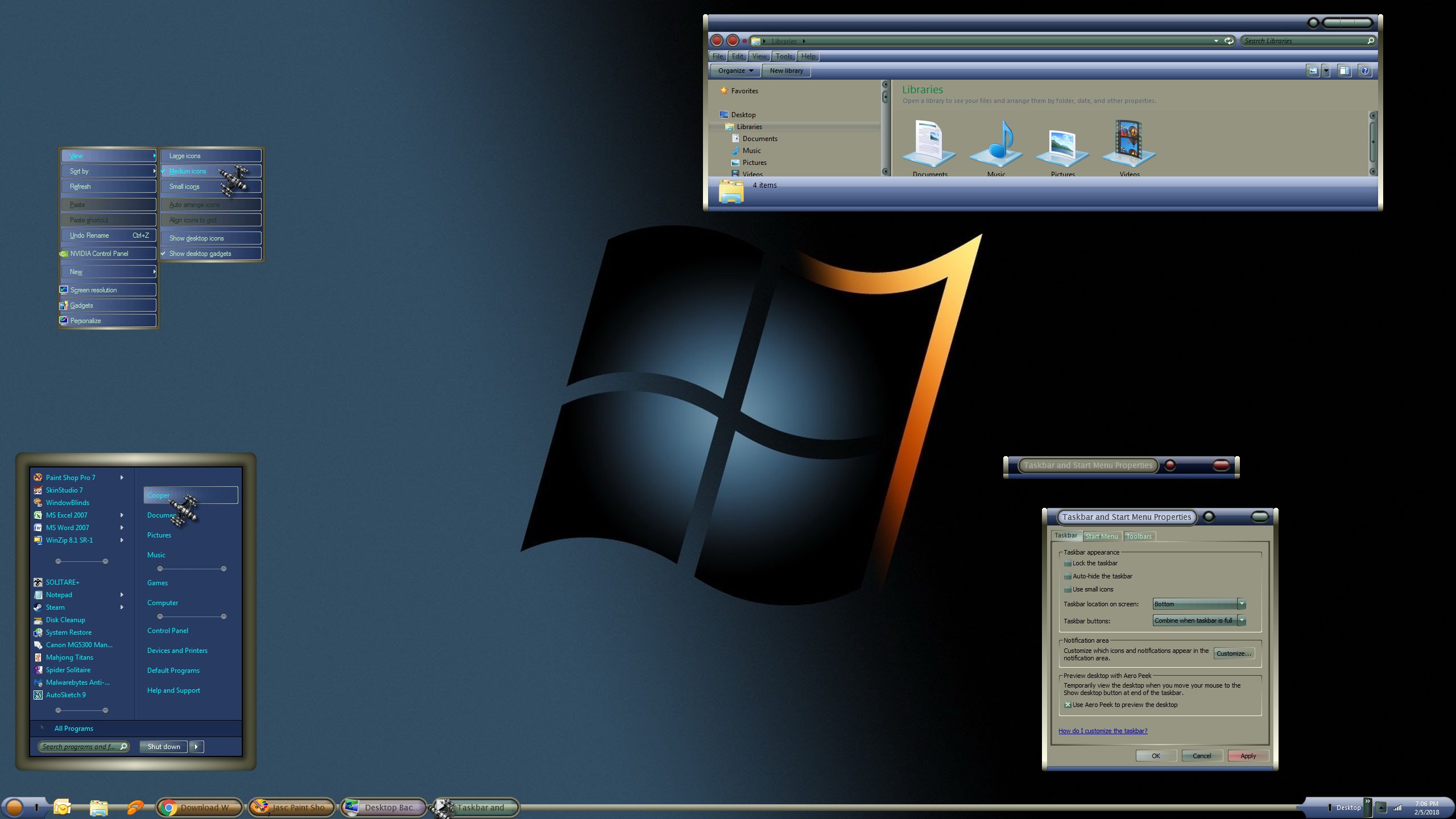Switch to Jasc Paint Shop taskbar button
The width and height of the screenshot is (1456, 819).
(292, 807)
